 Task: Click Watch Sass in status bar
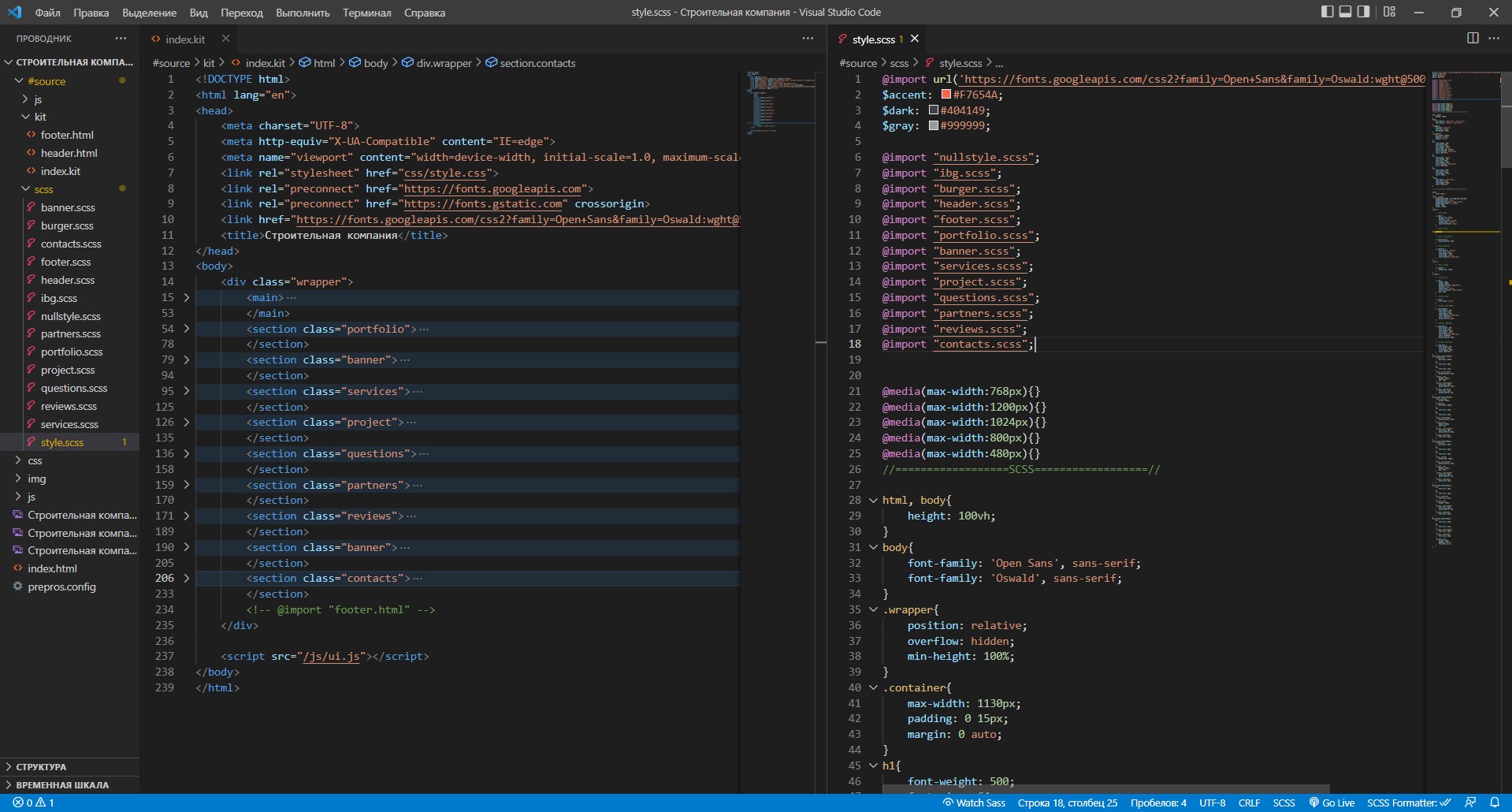point(974,803)
